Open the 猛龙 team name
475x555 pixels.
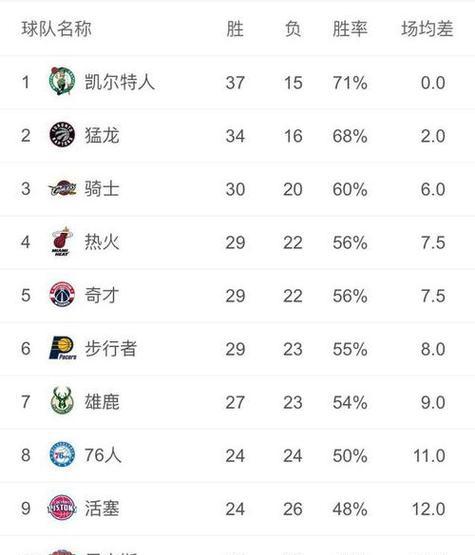click(x=102, y=135)
